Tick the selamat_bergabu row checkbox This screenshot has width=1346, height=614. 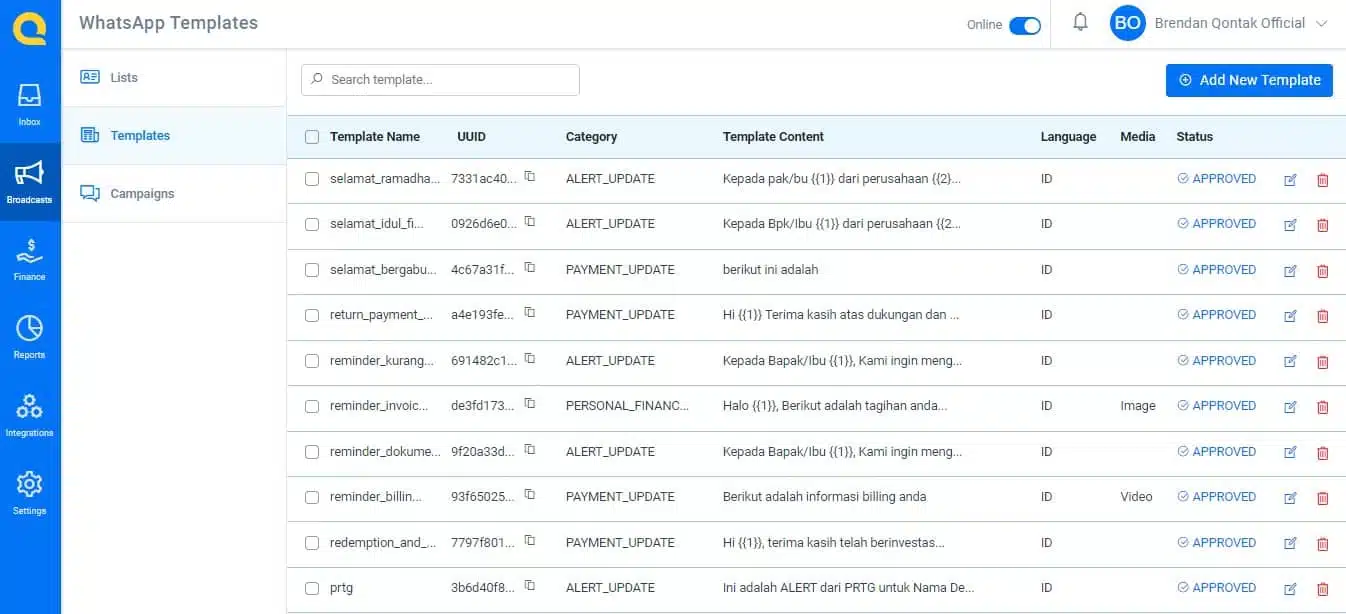click(x=312, y=270)
